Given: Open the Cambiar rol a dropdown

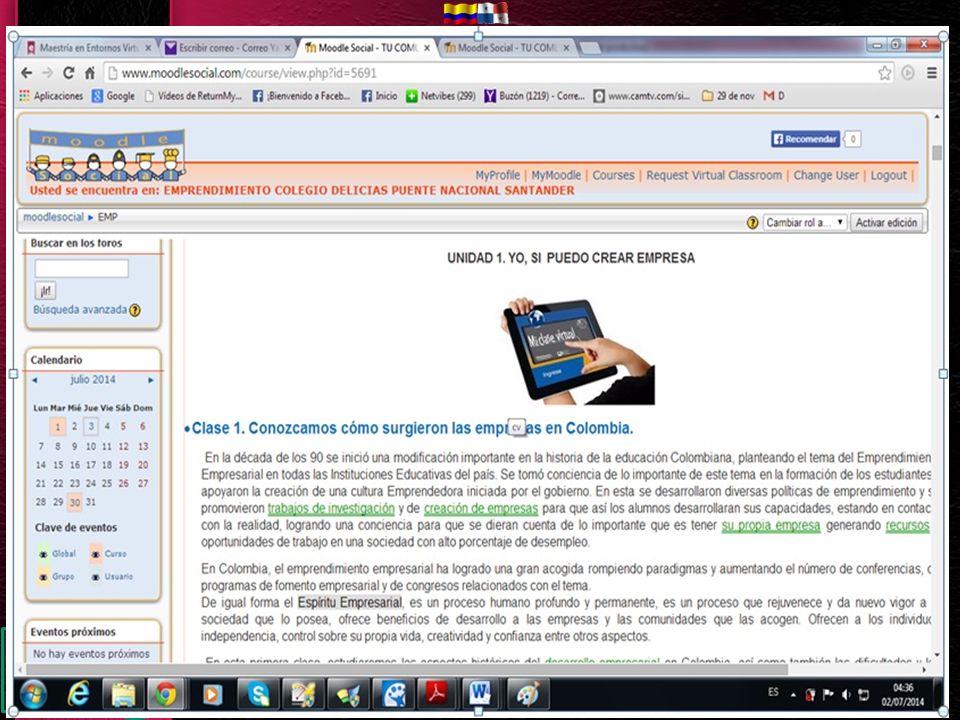Looking at the screenshot, I should click(x=805, y=222).
